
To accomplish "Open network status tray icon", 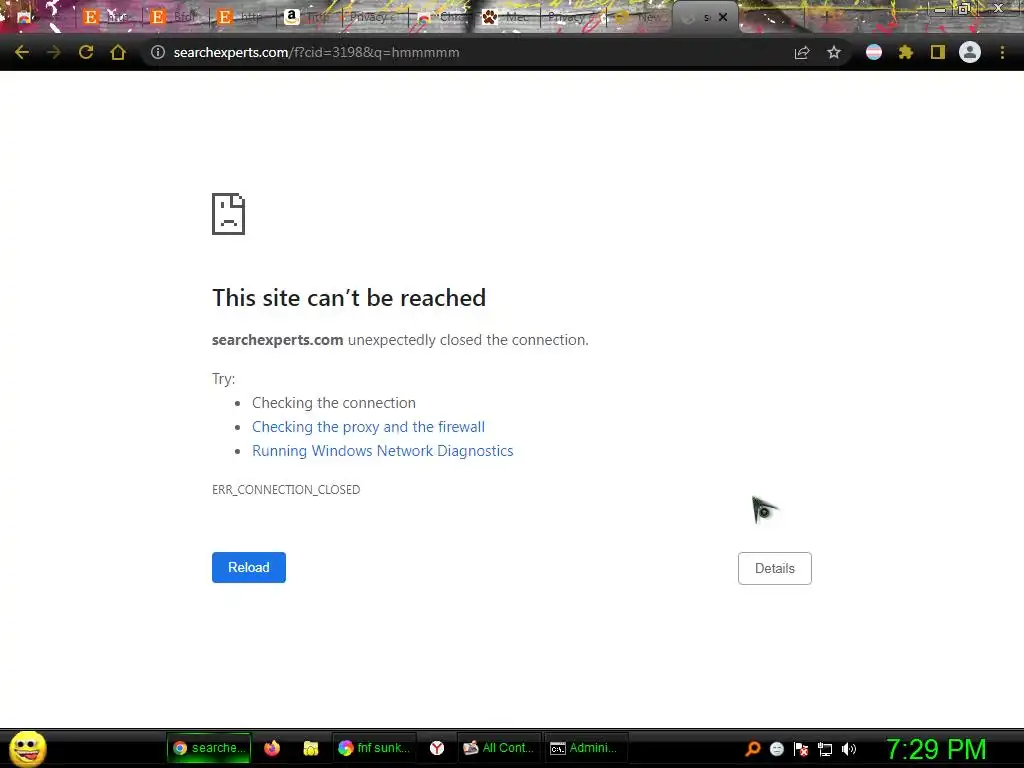I will [825, 749].
